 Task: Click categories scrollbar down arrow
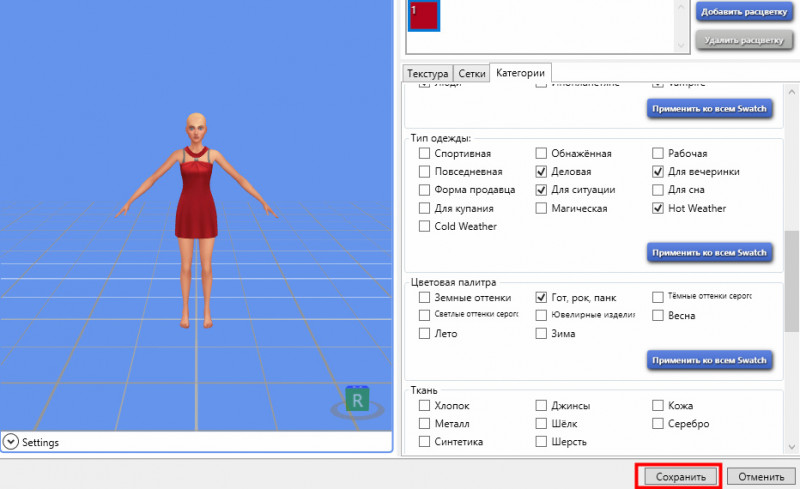791,447
